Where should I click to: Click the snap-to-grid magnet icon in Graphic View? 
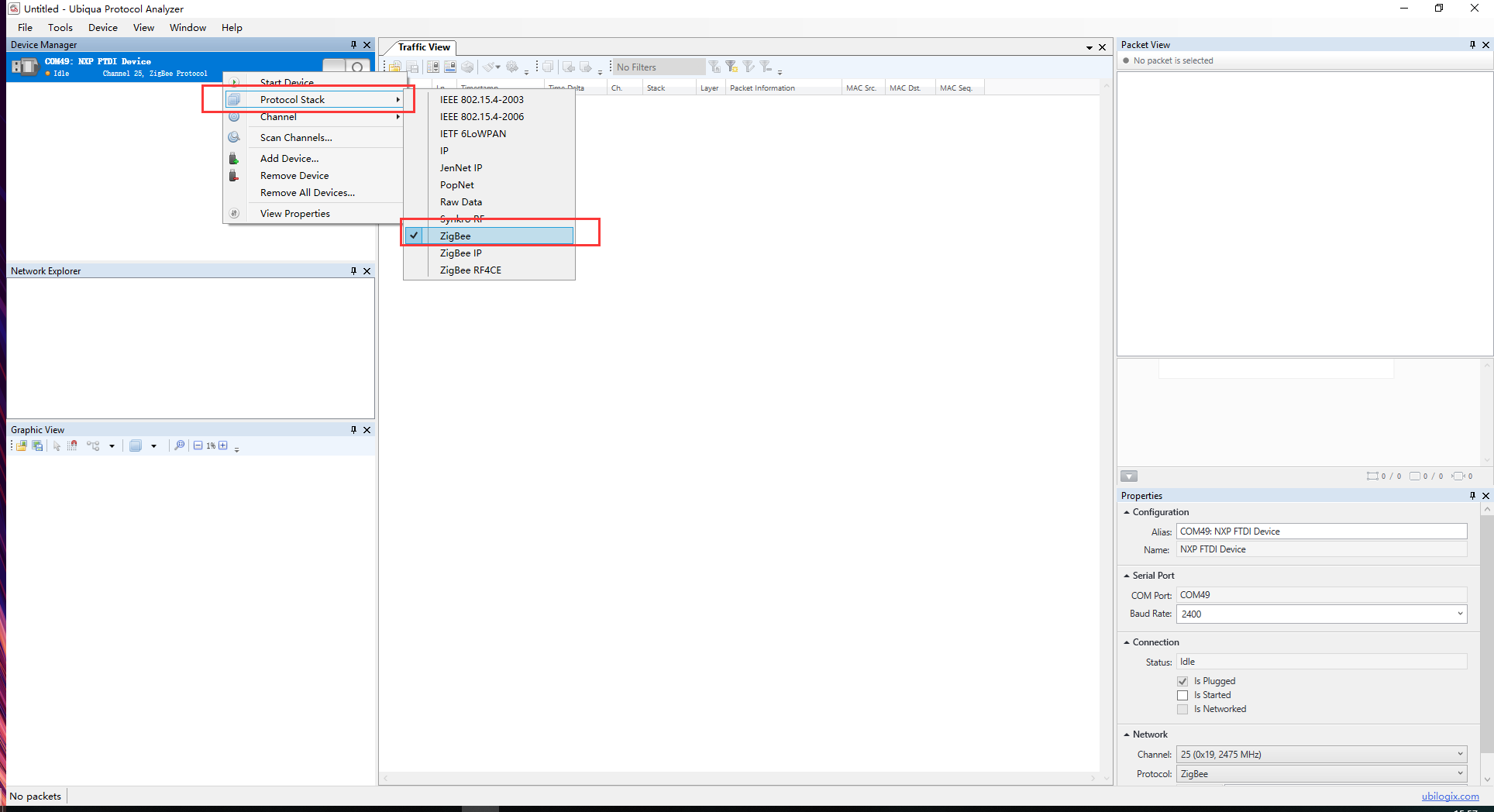(72, 446)
